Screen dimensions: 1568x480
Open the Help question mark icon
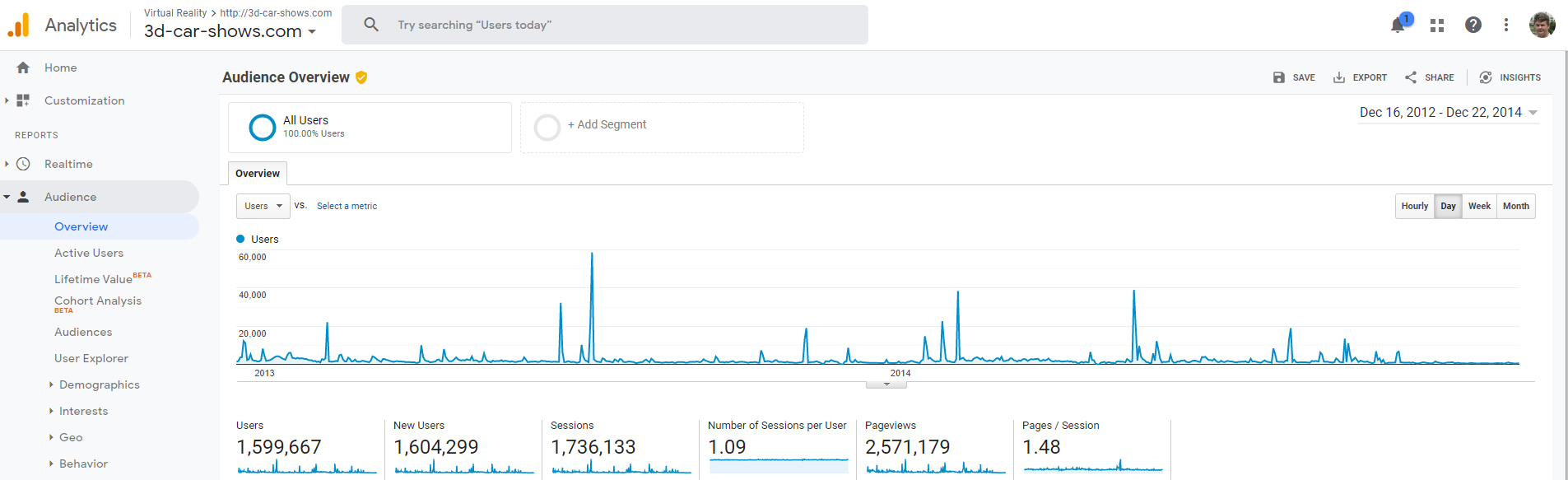click(x=1473, y=25)
